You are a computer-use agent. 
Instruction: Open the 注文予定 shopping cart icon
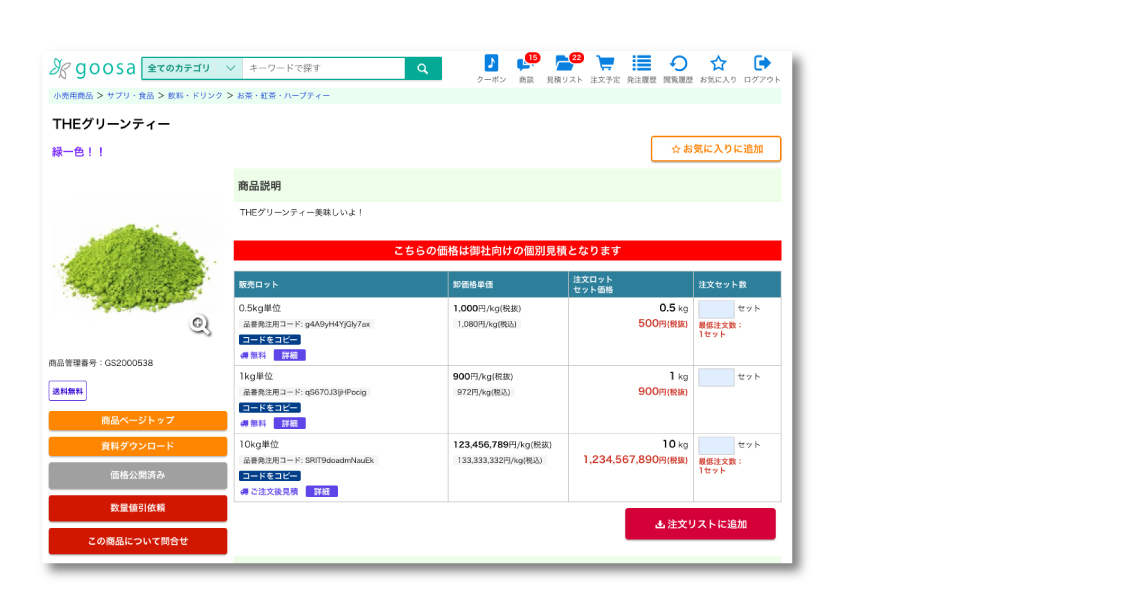pos(605,64)
